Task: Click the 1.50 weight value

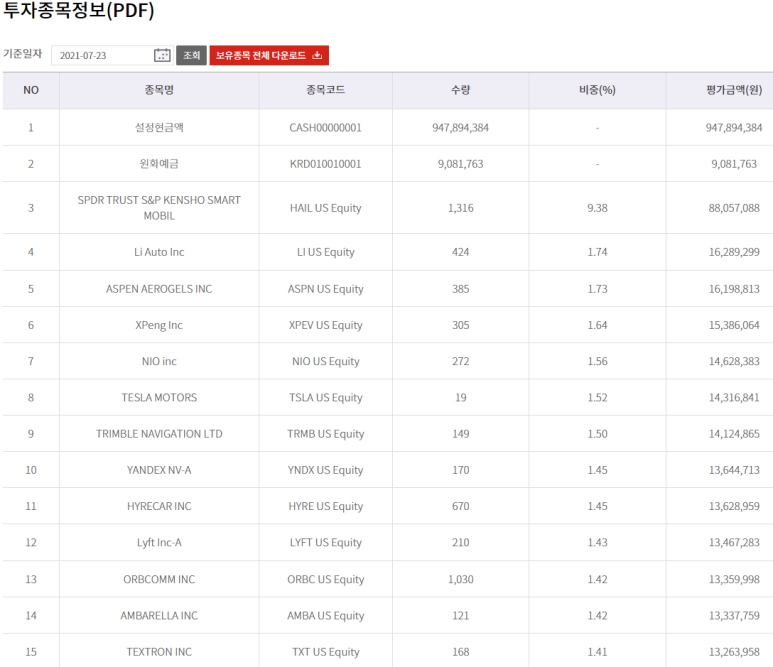Action: pyautogui.click(x=597, y=434)
